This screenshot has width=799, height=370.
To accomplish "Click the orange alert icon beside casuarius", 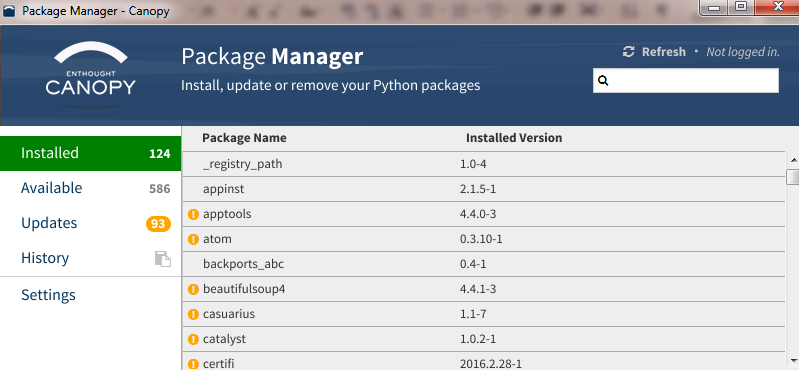I will pos(193,314).
